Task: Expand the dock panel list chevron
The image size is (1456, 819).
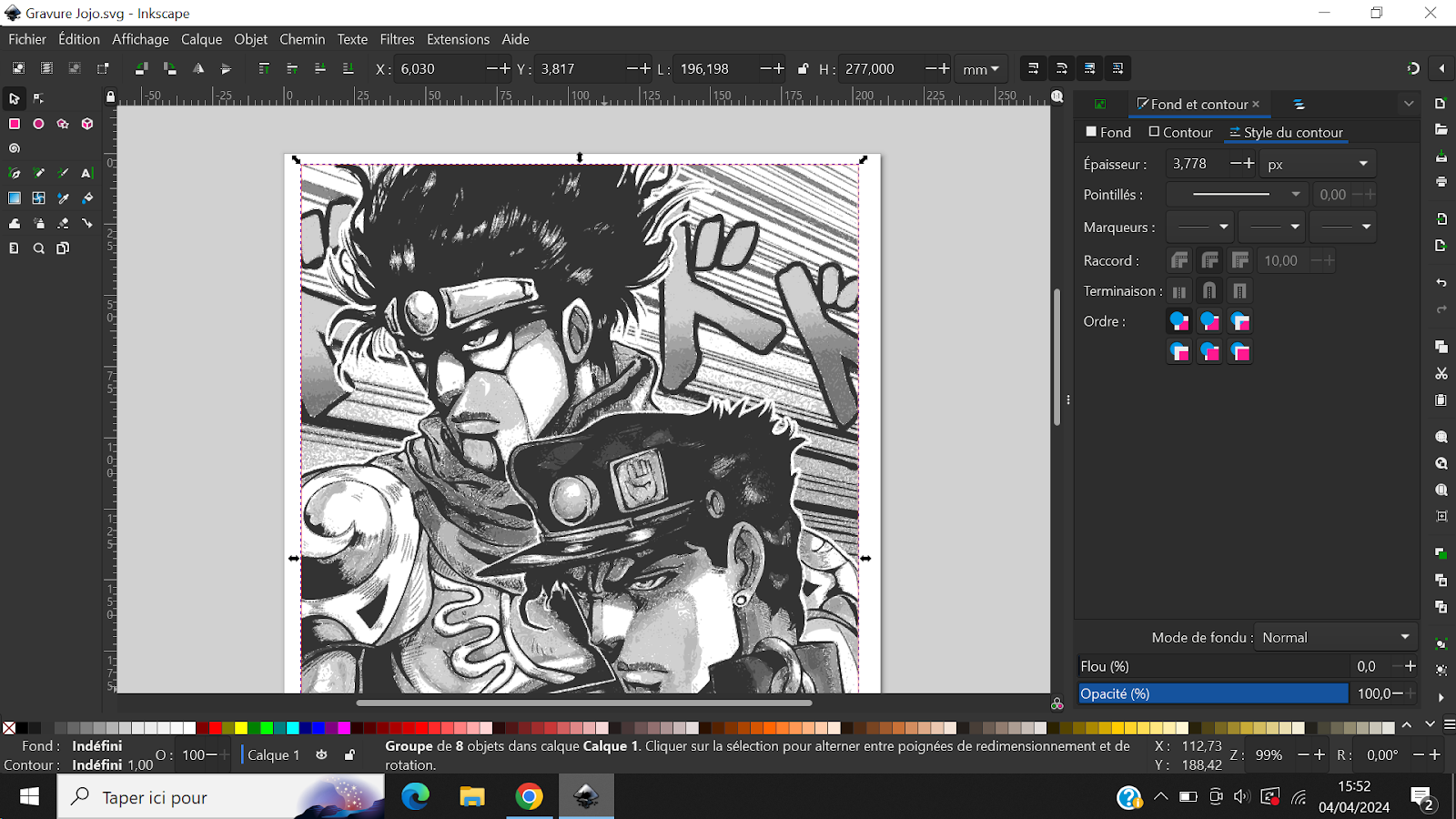Action: 1409,104
